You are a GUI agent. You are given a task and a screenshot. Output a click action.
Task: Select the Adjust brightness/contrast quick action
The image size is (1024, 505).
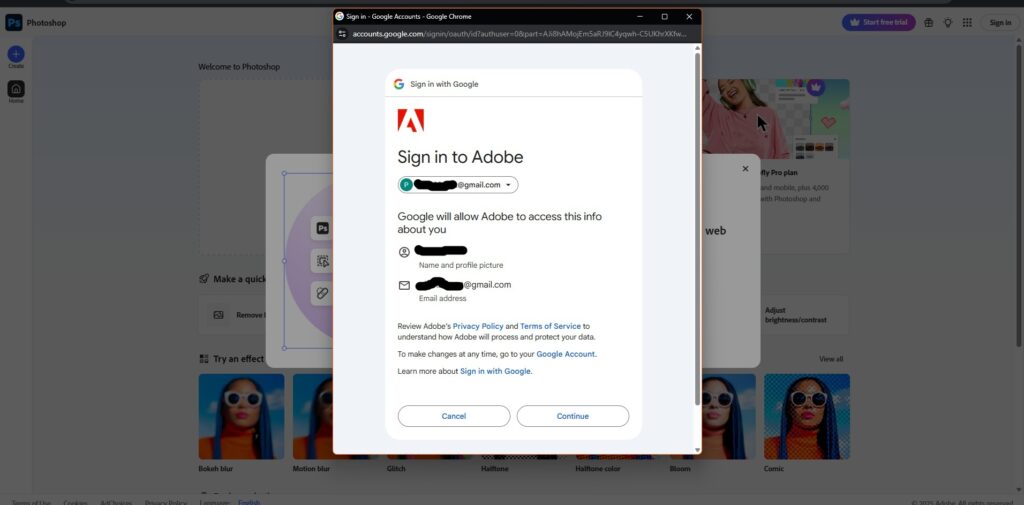coord(803,315)
